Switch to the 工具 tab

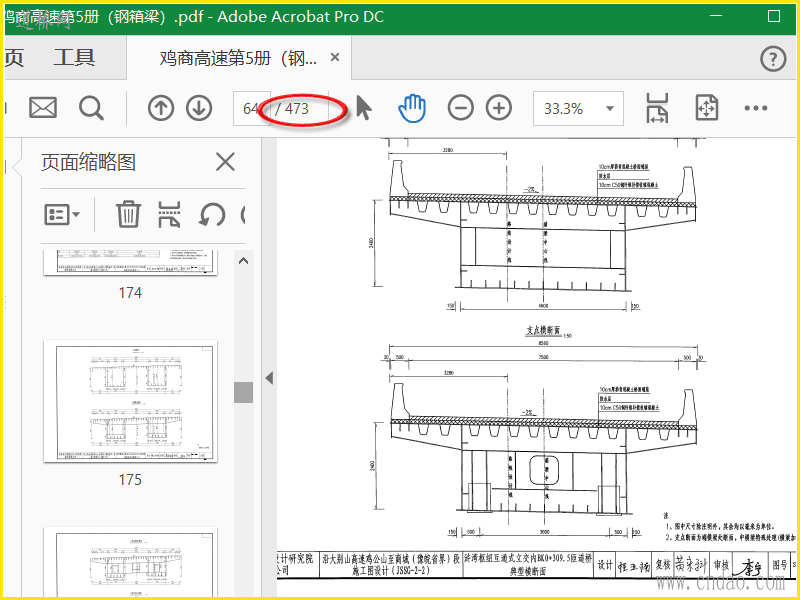tap(74, 57)
